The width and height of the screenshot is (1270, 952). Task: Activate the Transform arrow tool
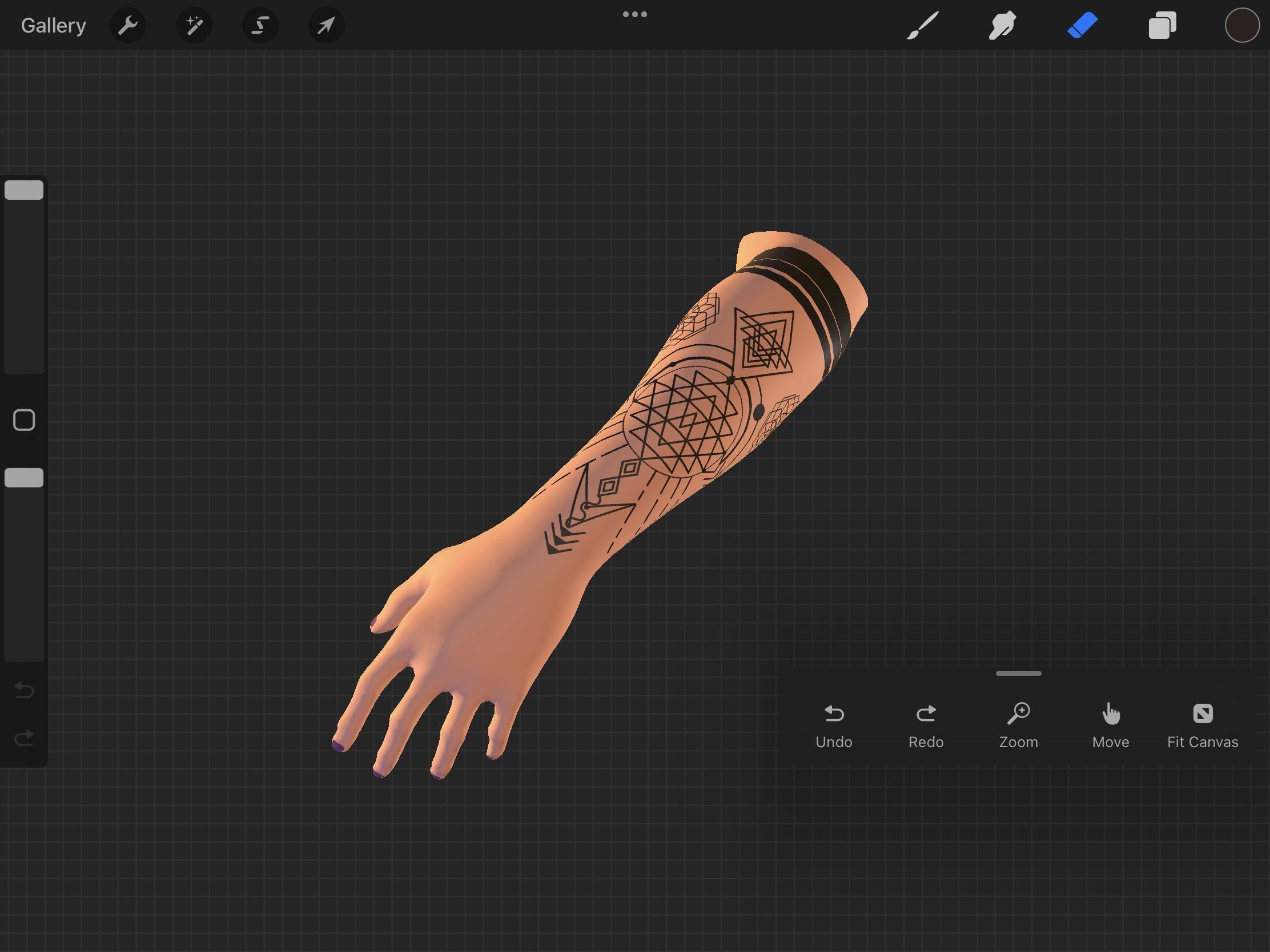[327, 25]
